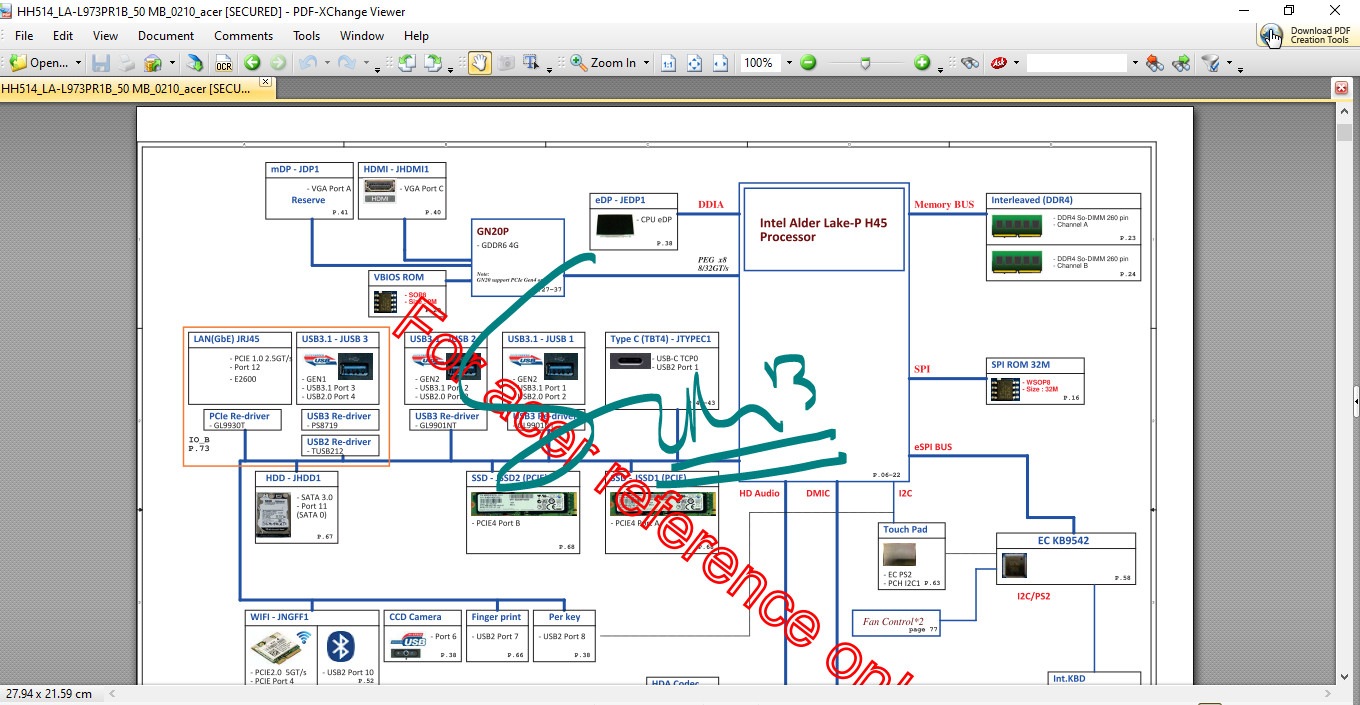Select the Snapshot camera tool
Viewport: 1360px width, 705px height.
pos(507,63)
